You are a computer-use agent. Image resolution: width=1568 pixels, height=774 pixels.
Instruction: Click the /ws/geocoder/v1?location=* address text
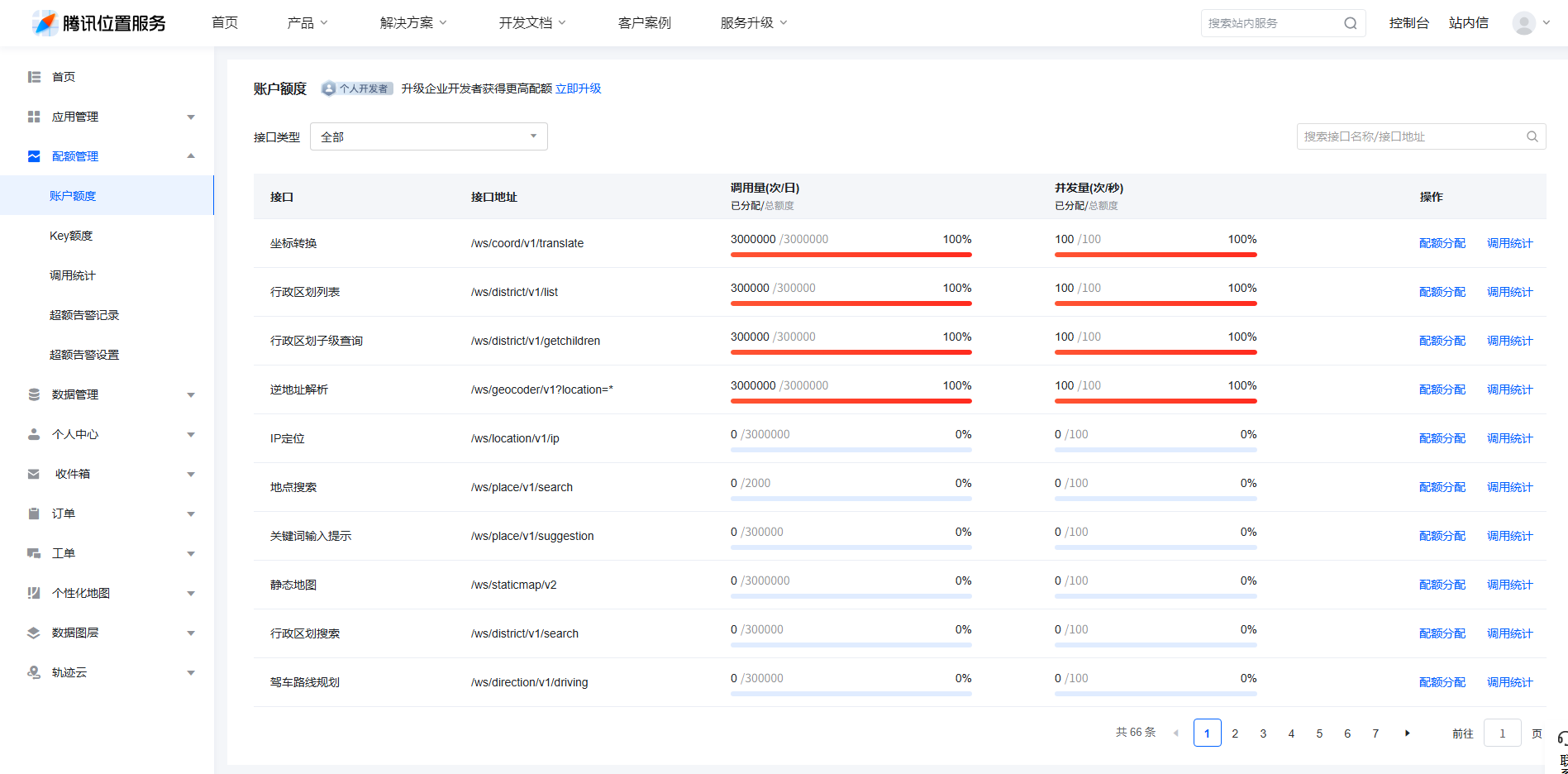tap(542, 389)
